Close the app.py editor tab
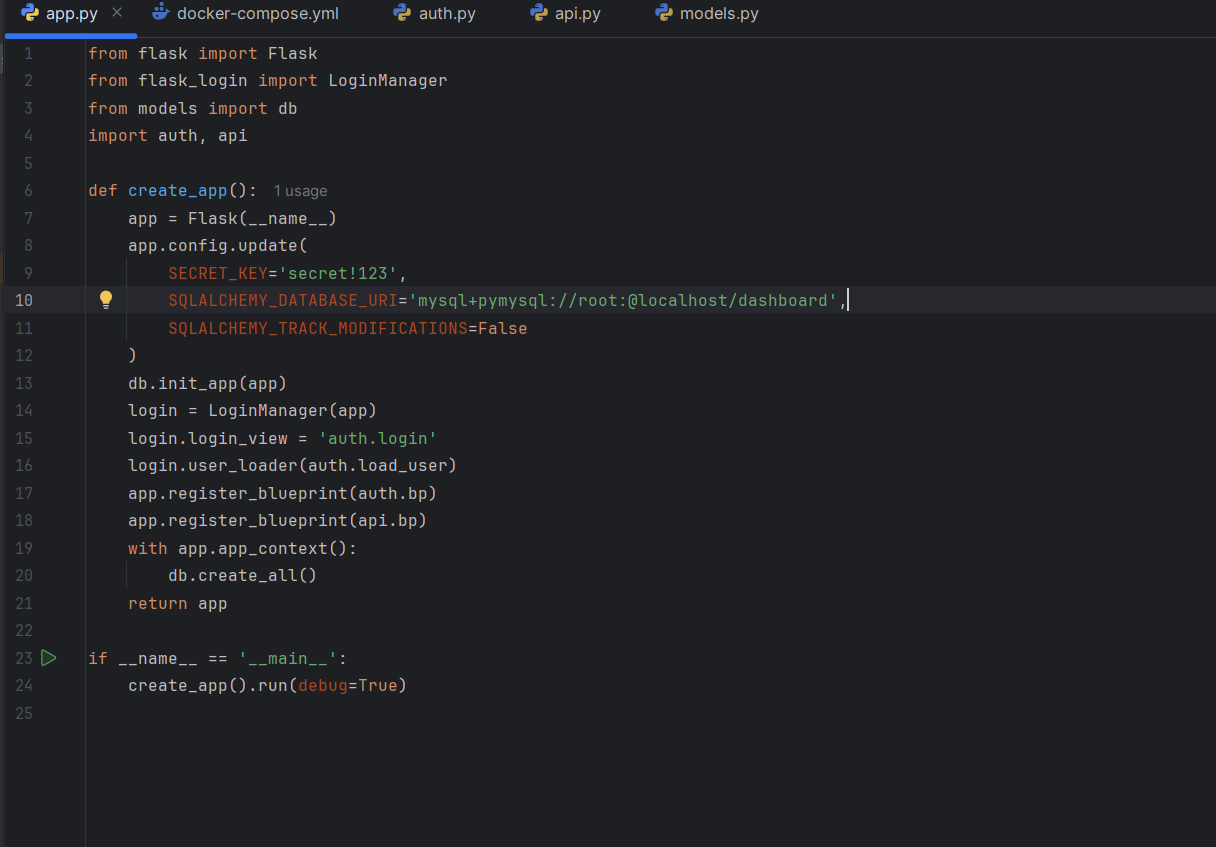The width and height of the screenshot is (1216, 847). click(117, 13)
